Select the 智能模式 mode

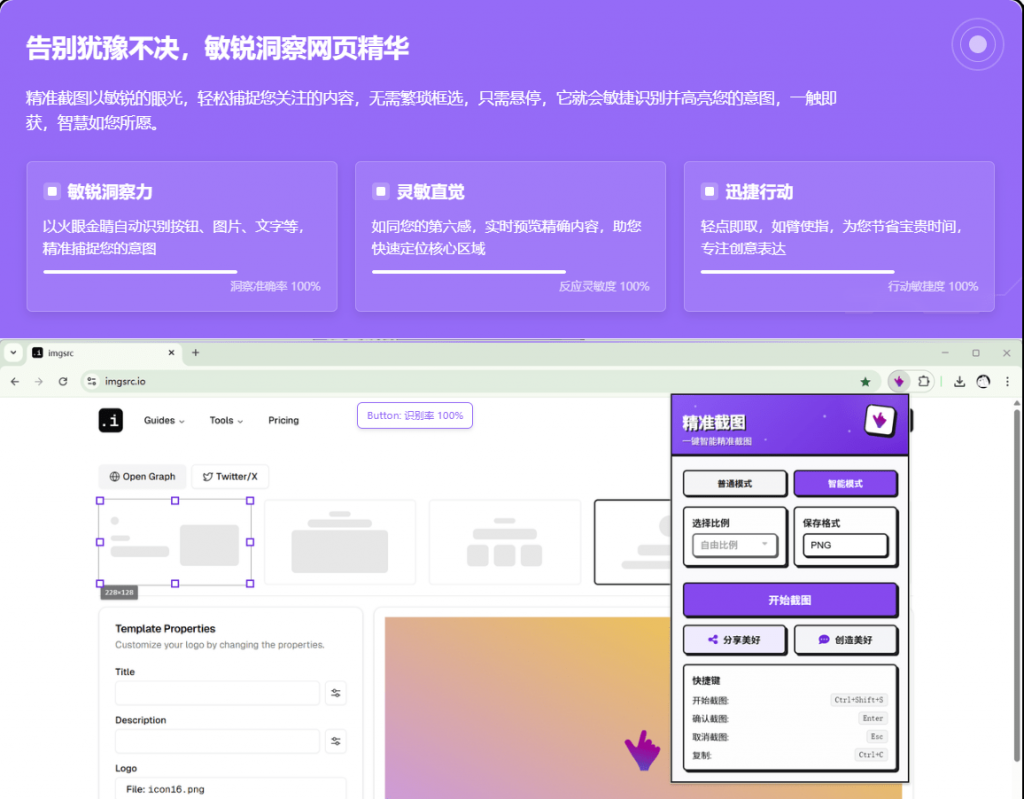[x=845, y=484]
